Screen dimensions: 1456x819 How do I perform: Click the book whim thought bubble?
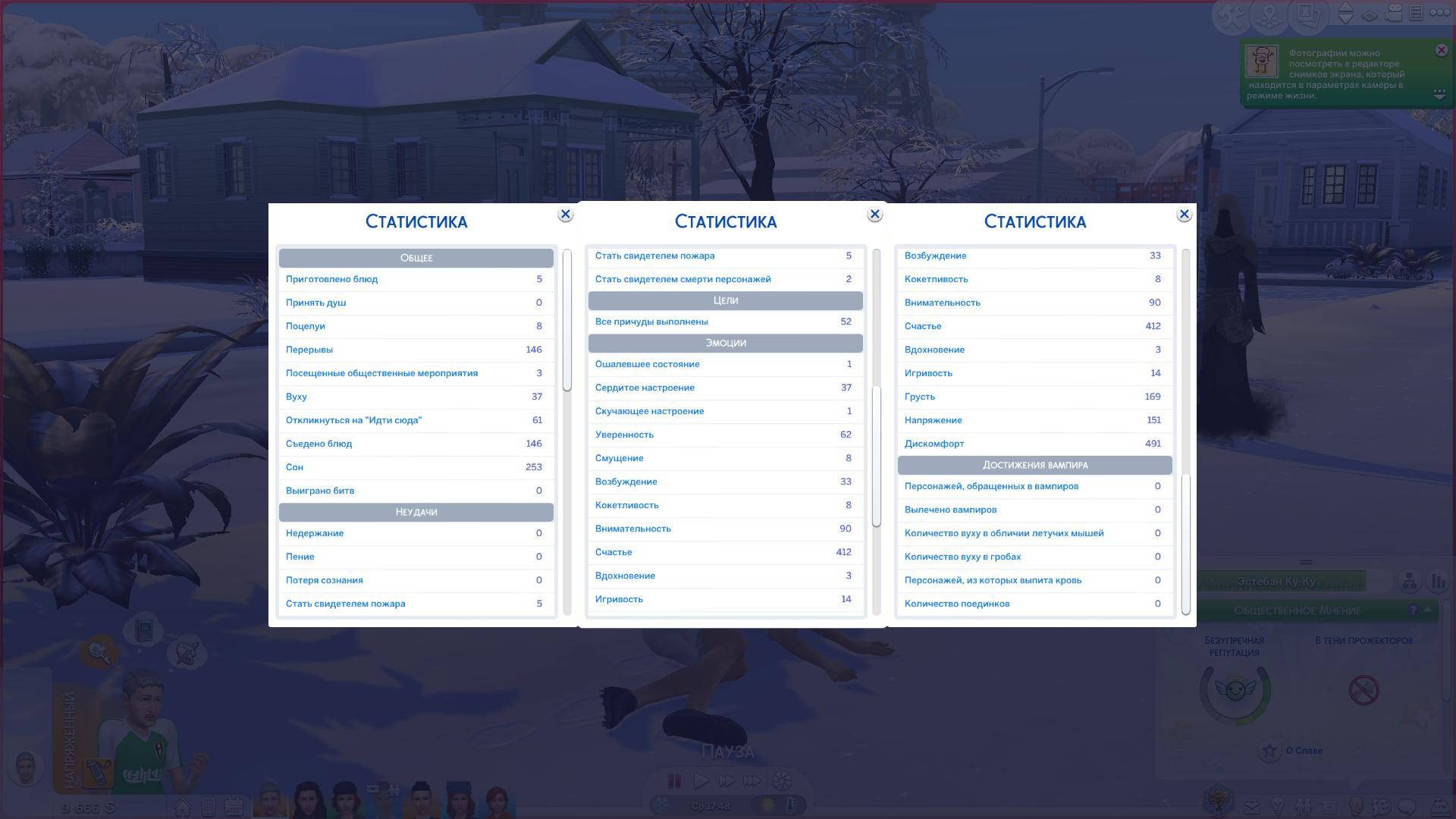click(x=144, y=630)
